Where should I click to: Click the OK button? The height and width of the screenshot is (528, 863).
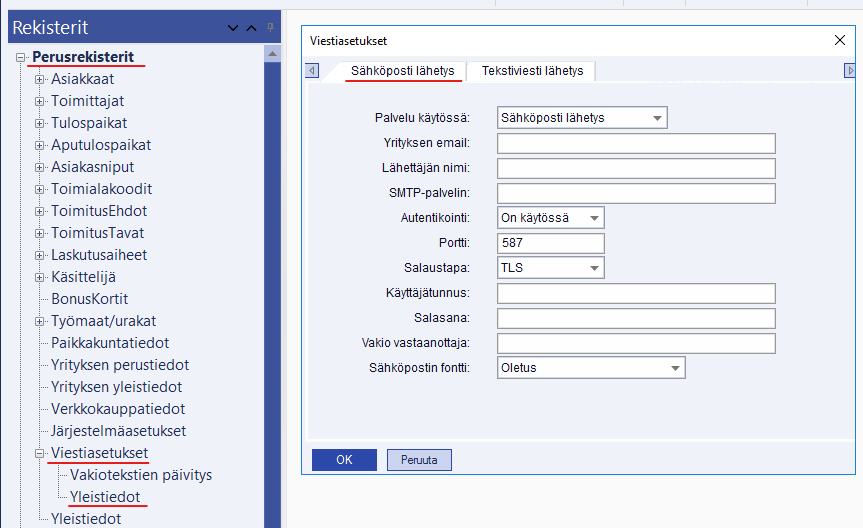click(x=344, y=460)
